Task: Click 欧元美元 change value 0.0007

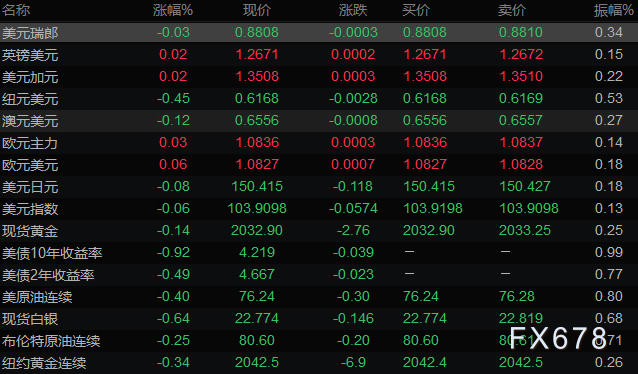Action: [x=353, y=164]
